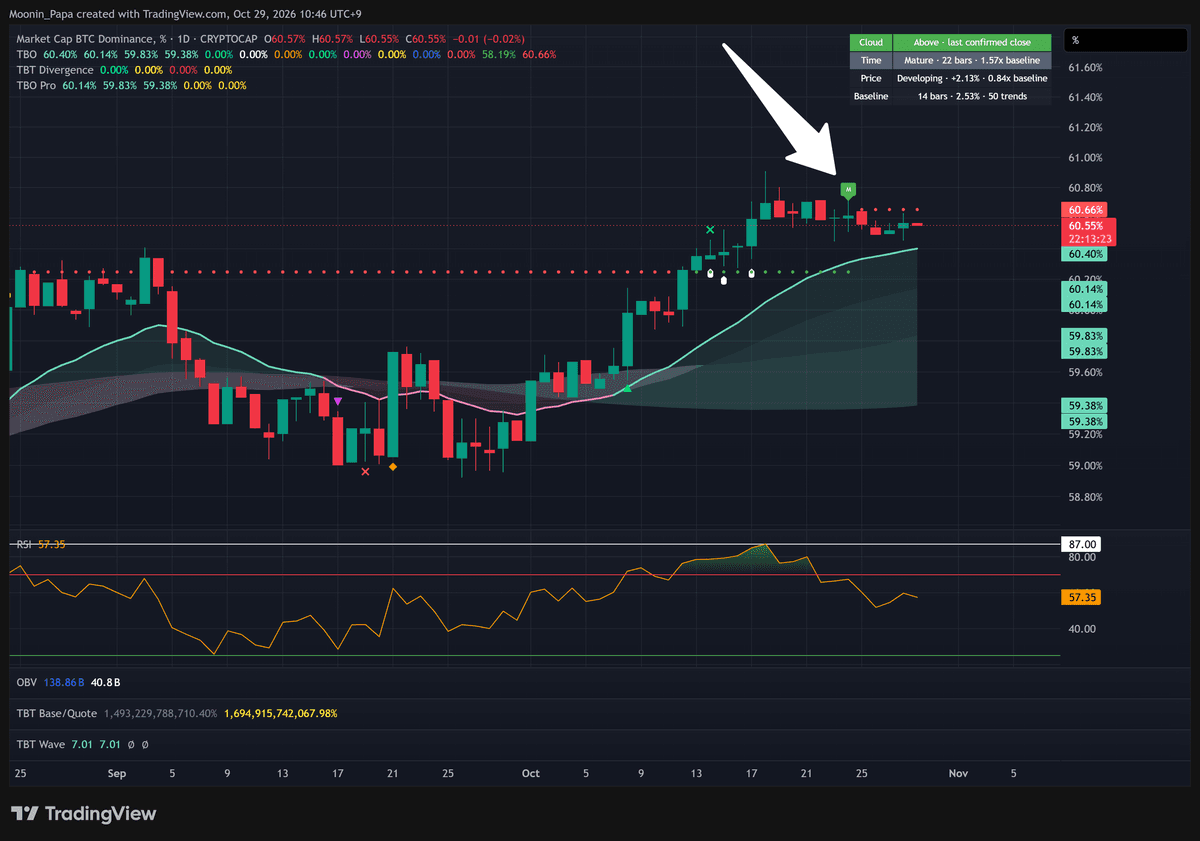The image size is (1200, 841).
Task: Click the Market Cap BTC Dominance title
Action: click(85, 38)
